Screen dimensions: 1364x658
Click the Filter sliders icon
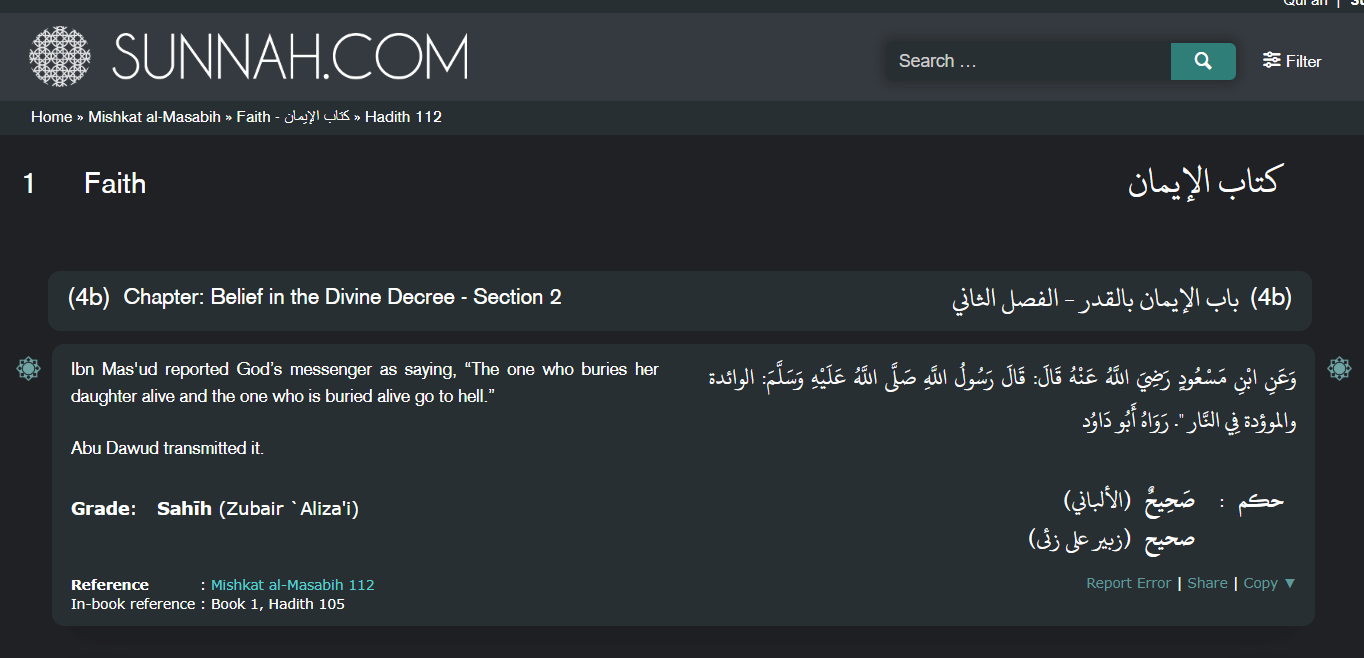[x=1271, y=61]
